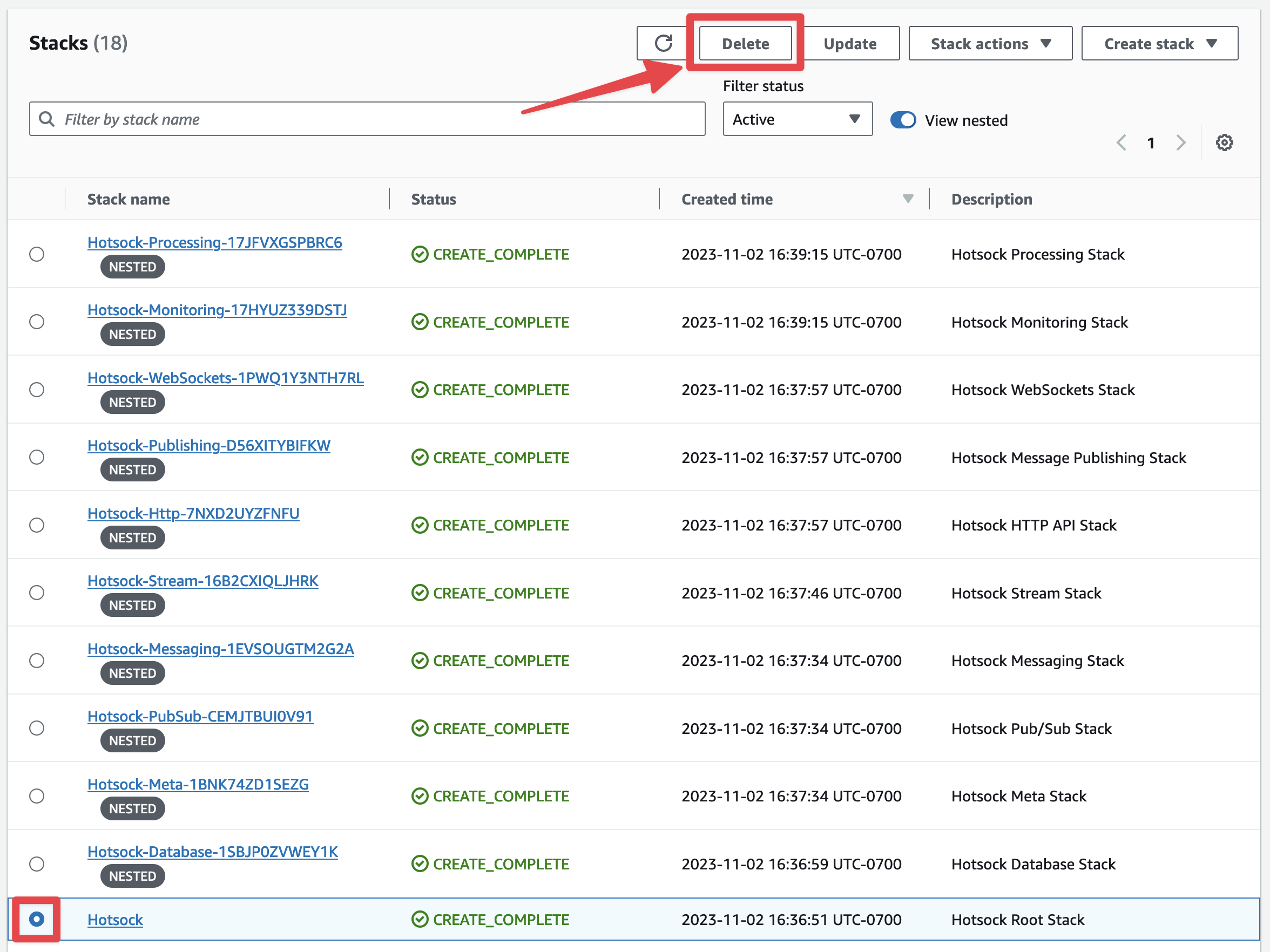
Task: Click the Update button for selected stack
Action: click(x=850, y=43)
